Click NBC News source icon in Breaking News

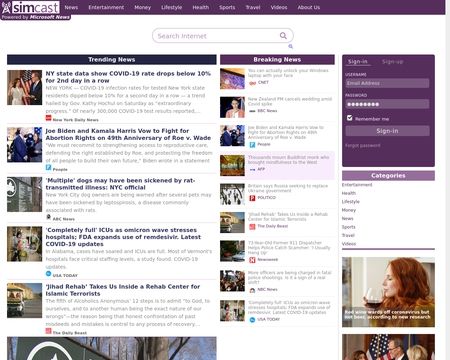(x=252, y=290)
